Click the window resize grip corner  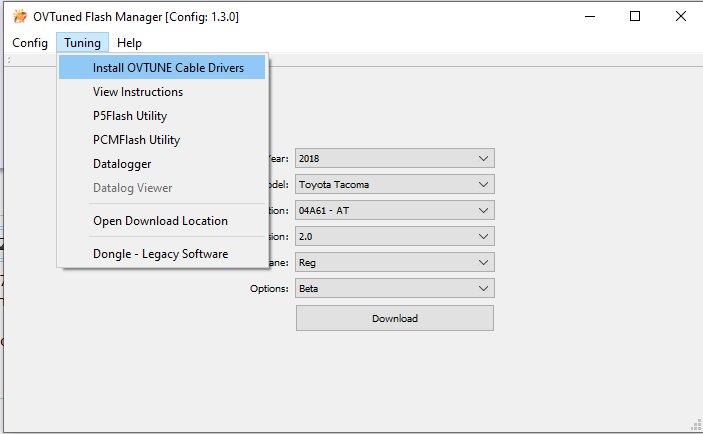[696, 425]
